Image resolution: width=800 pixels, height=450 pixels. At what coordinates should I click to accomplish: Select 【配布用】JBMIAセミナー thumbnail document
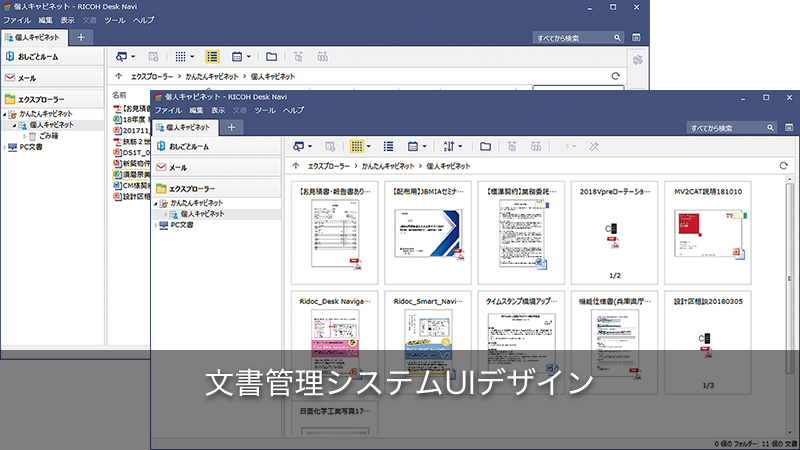click(x=428, y=233)
